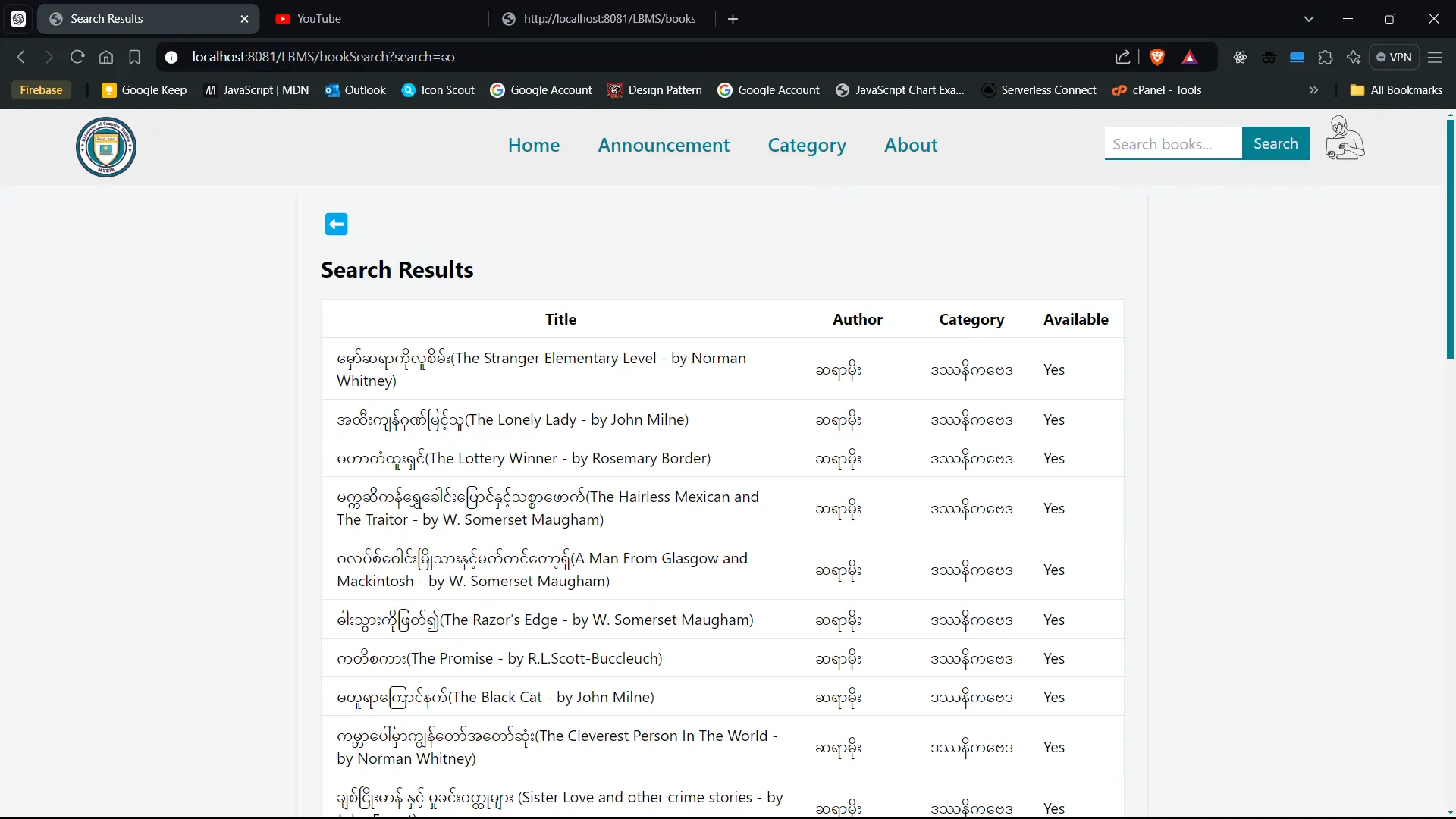Open the browser hamburger menu

[1435, 57]
